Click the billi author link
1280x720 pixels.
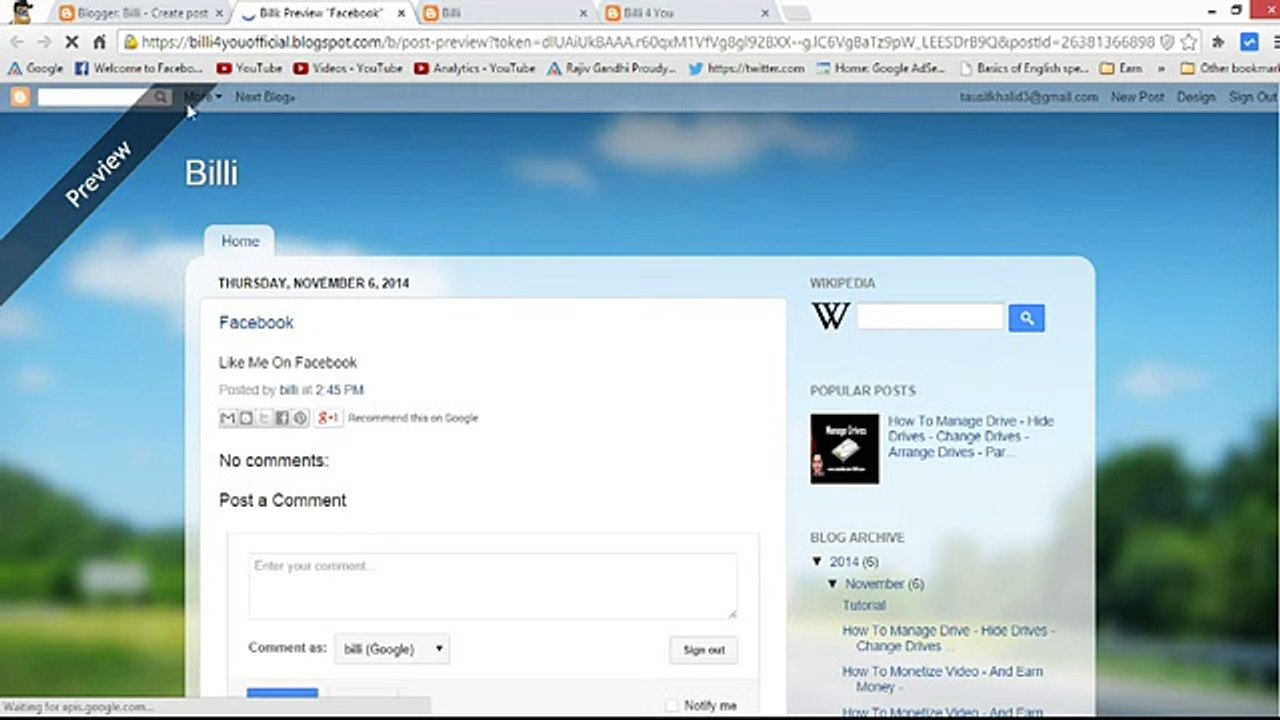tap(289, 390)
